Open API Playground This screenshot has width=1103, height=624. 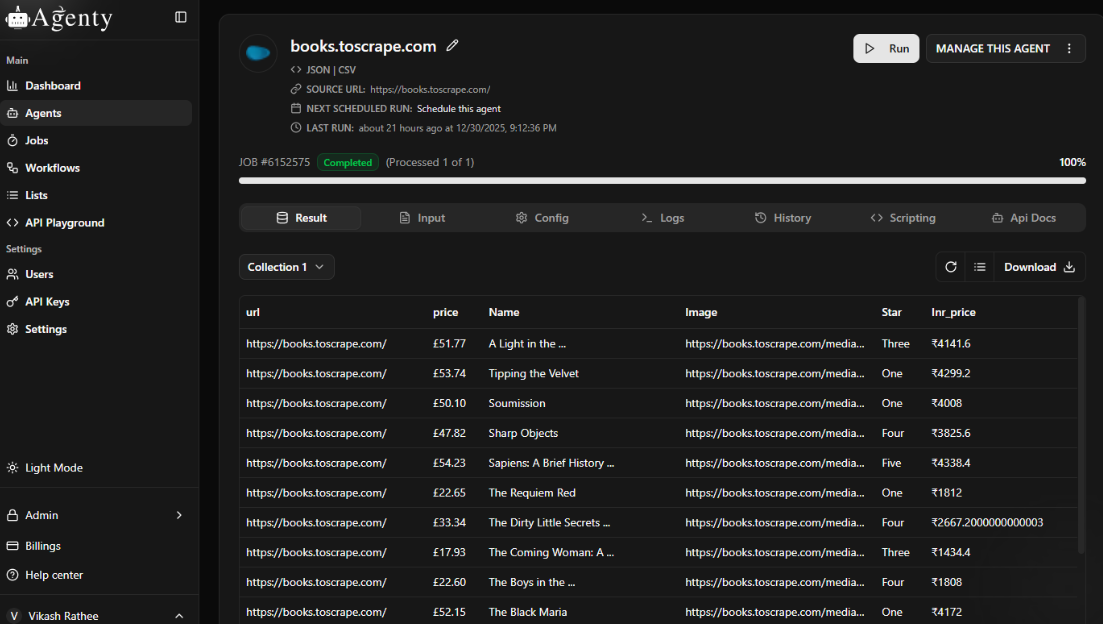[x=64, y=223]
